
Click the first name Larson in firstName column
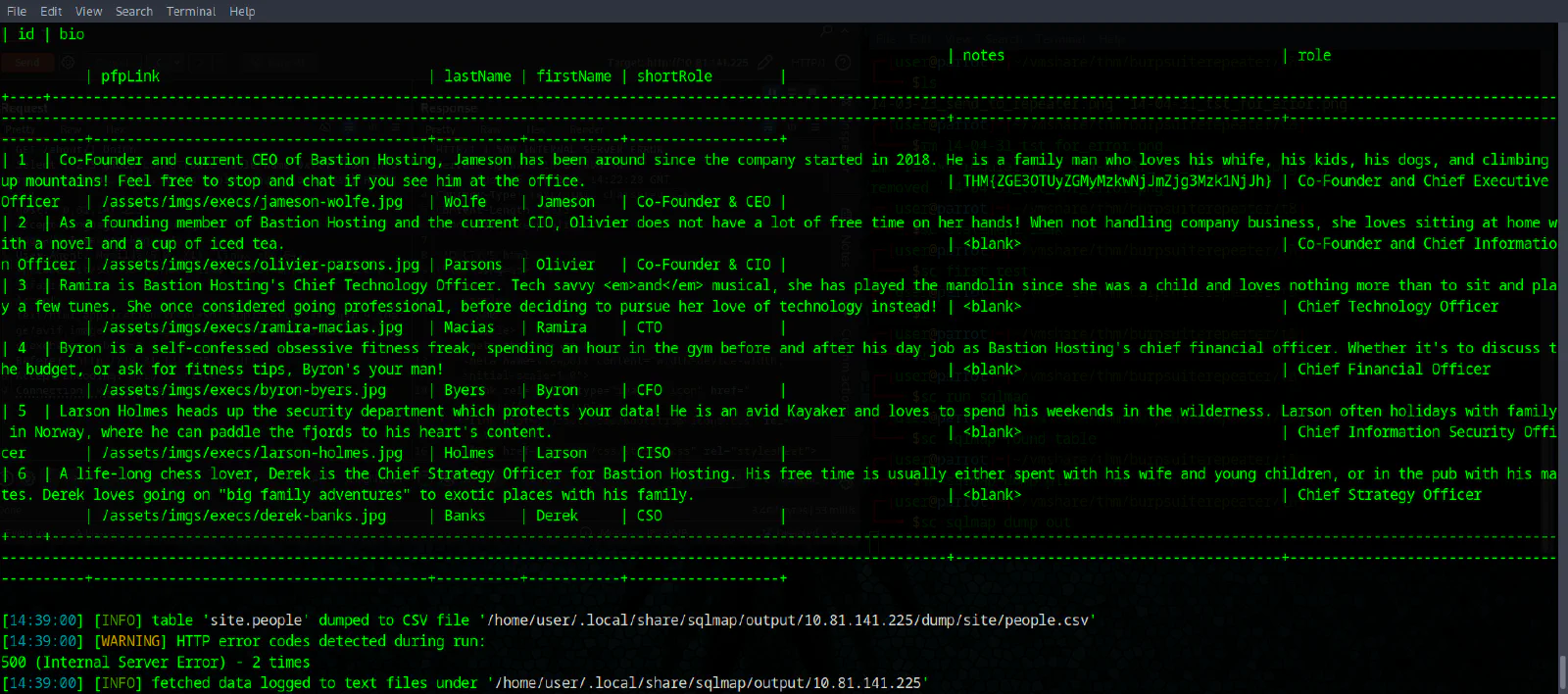tap(562, 453)
